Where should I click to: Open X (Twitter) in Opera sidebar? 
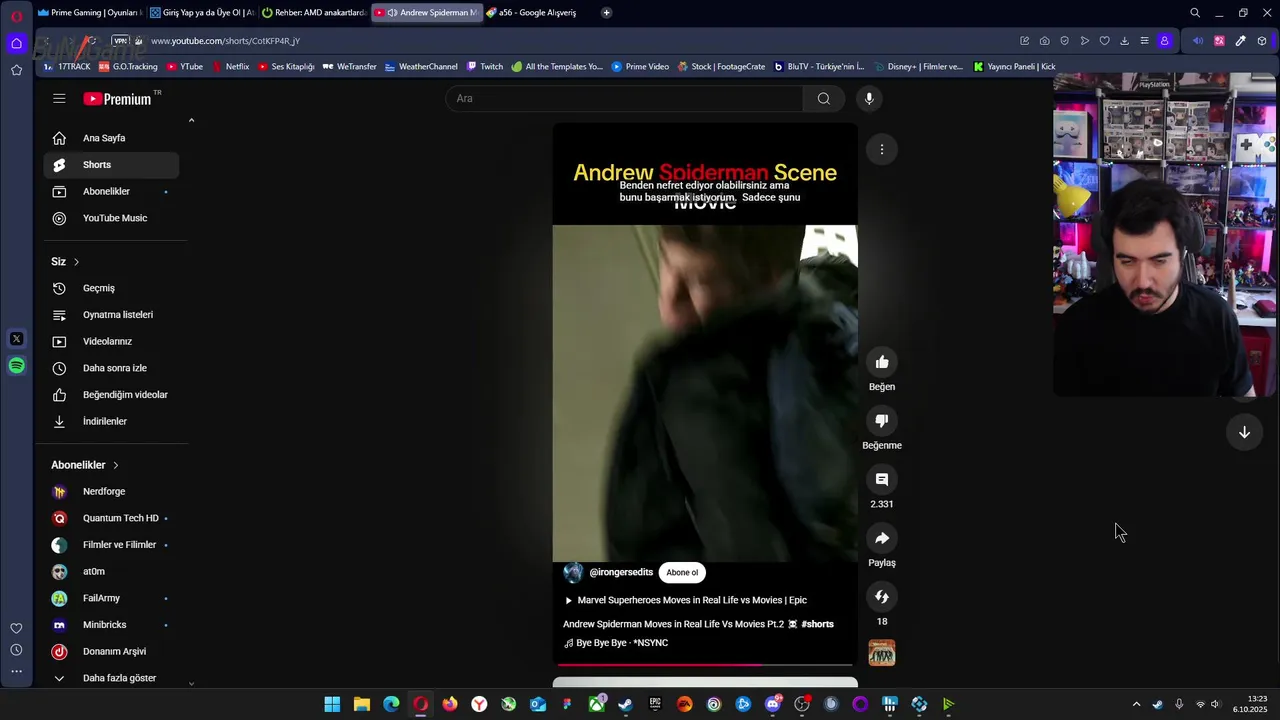pos(16,339)
